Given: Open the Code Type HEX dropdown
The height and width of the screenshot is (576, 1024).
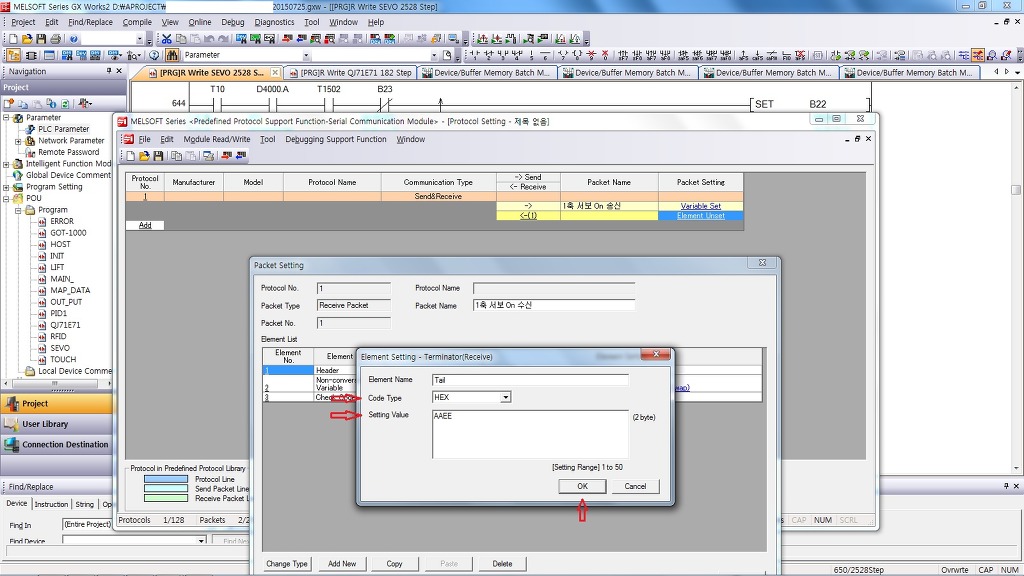Looking at the screenshot, I should (x=506, y=397).
